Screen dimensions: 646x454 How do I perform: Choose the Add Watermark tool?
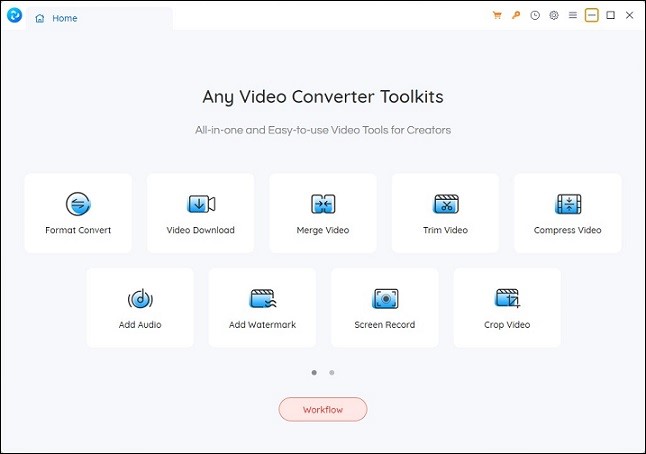[262, 308]
